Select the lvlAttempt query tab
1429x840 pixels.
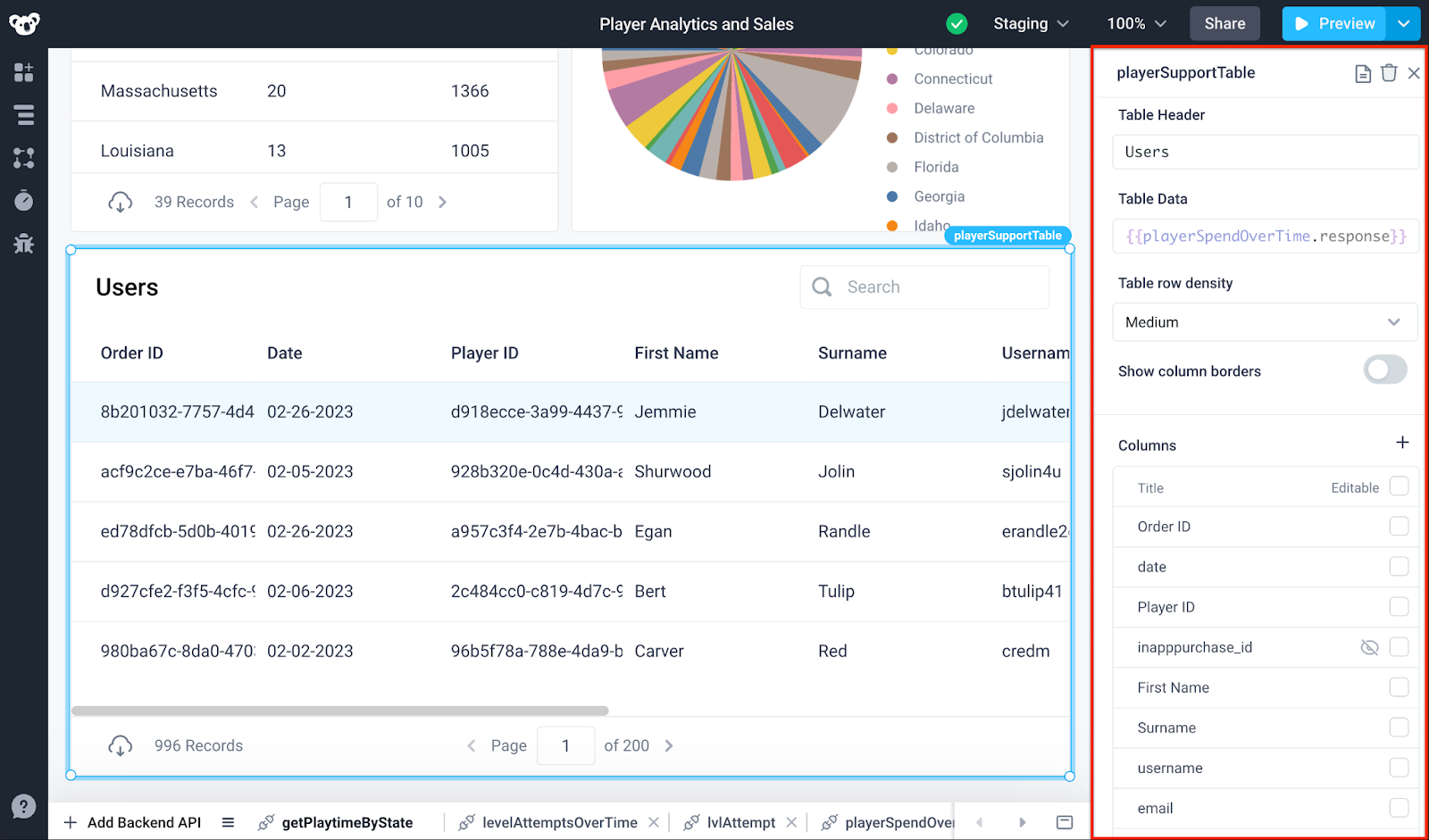[740, 822]
